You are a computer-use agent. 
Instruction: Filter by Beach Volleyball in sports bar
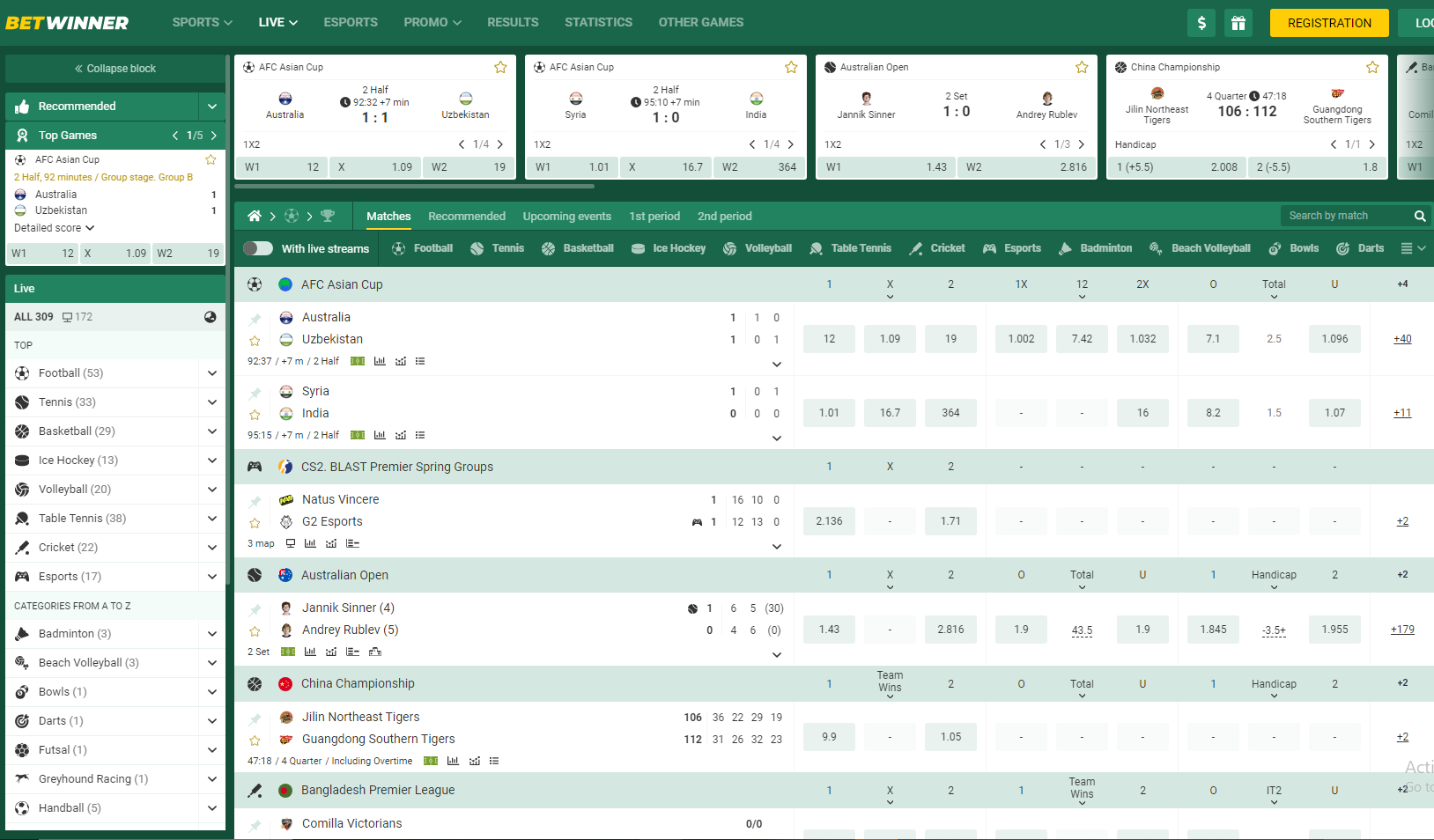[1200, 248]
